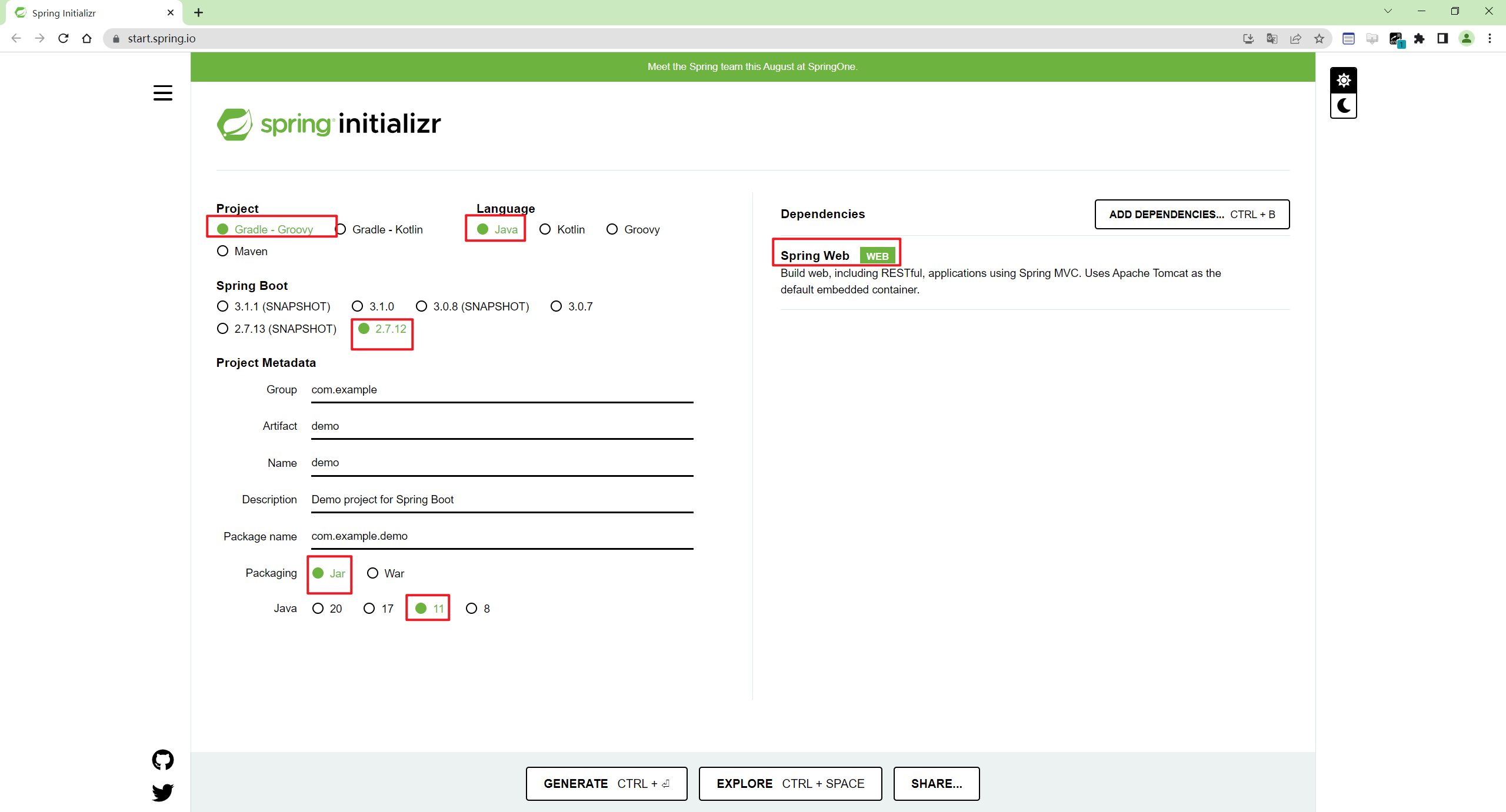
Task: Open the Chrome profile avatar
Action: click(1467, 38)
